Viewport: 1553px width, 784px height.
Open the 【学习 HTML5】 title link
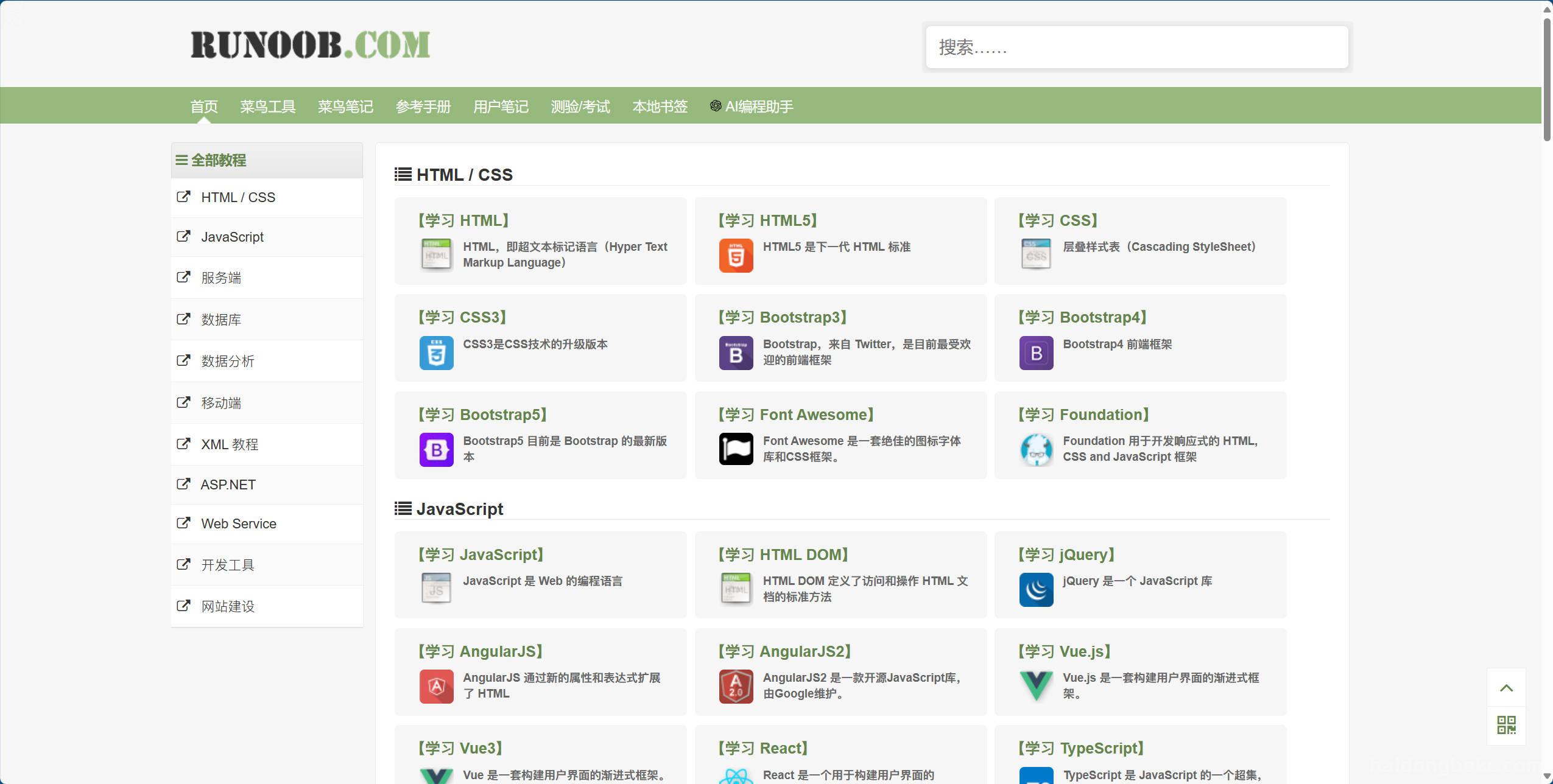tap(767, 220)
